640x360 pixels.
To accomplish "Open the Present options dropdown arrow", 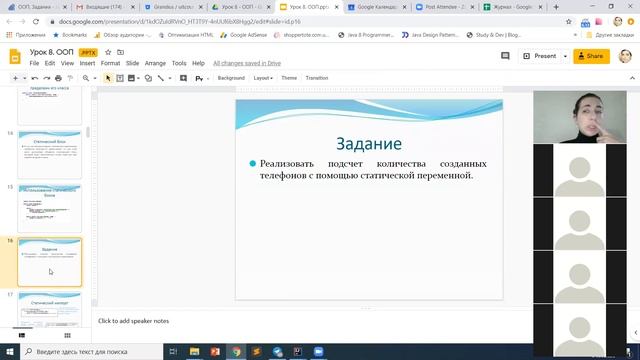I will click(x=565, y=56).
